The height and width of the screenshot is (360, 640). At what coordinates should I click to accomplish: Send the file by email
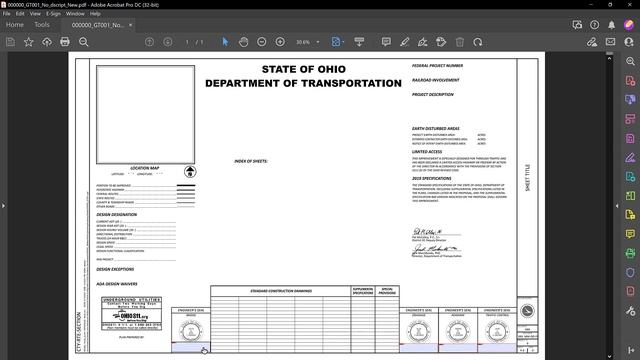point(610,42)
